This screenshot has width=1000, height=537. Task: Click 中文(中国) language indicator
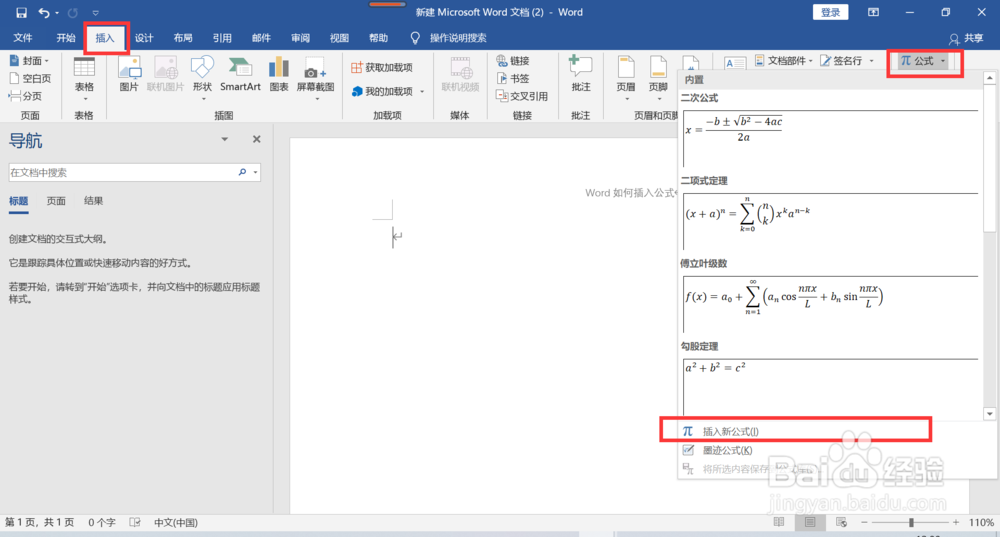point(176,522)
